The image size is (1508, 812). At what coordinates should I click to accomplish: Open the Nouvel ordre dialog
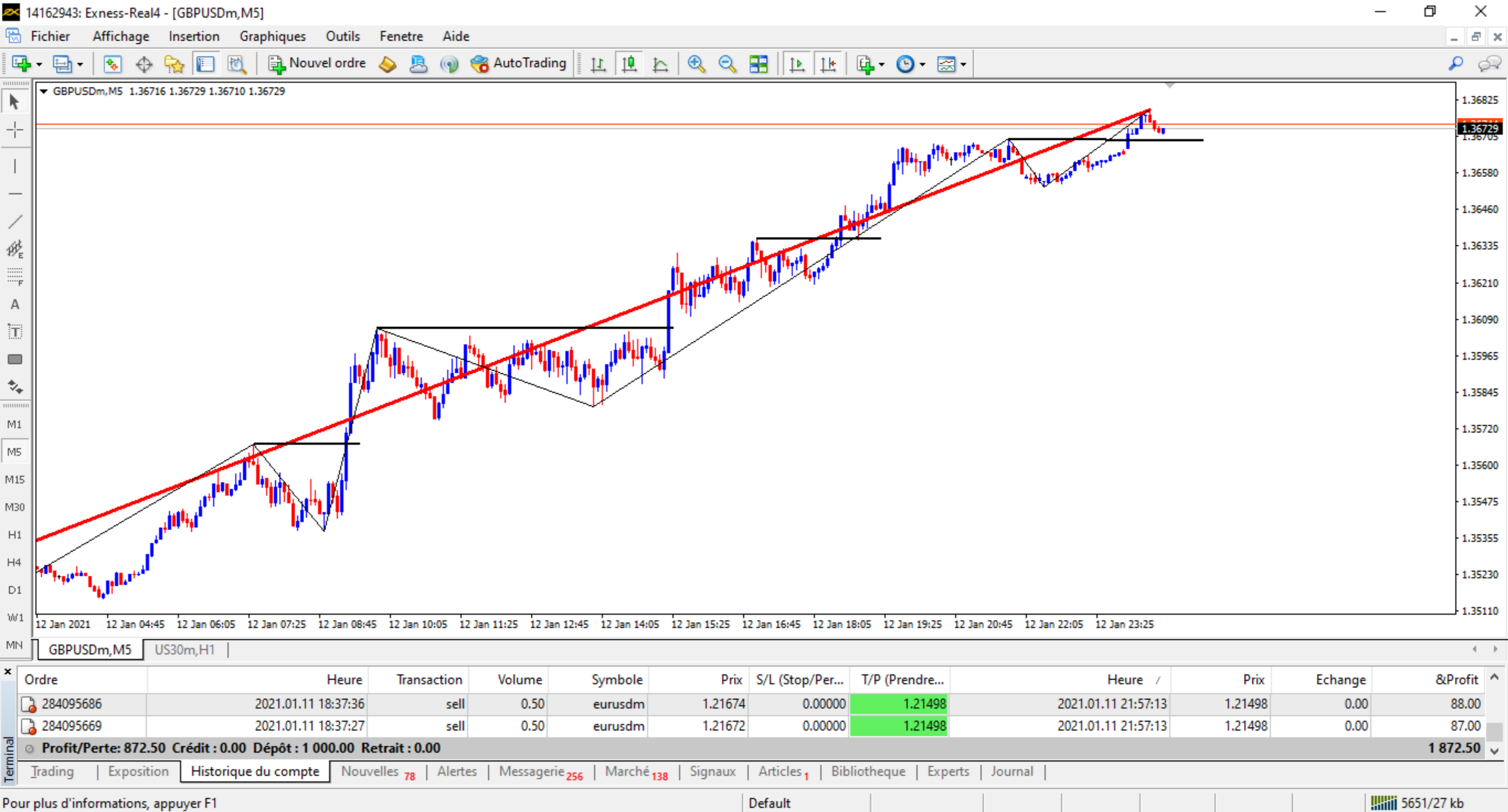[316, 63]
